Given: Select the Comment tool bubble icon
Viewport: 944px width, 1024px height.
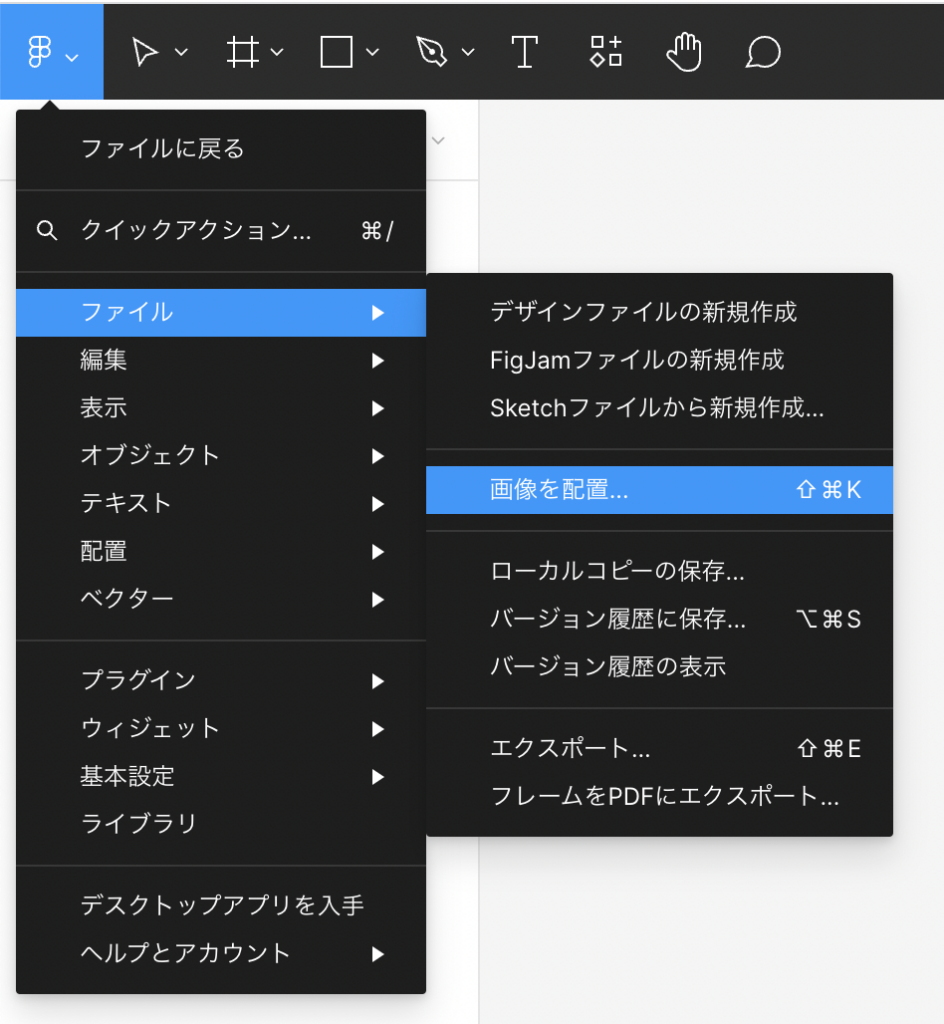Looking at the screenshot, I should (762, 52).
